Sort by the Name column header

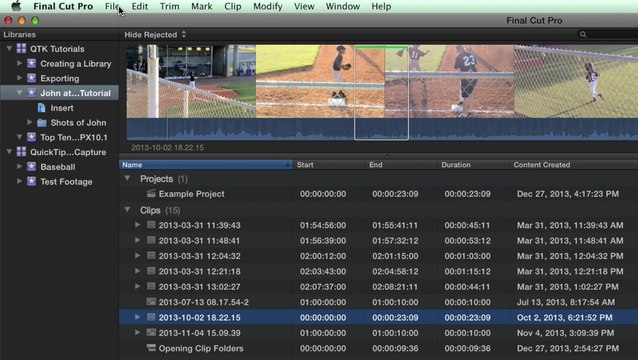[x=205, y=165]
